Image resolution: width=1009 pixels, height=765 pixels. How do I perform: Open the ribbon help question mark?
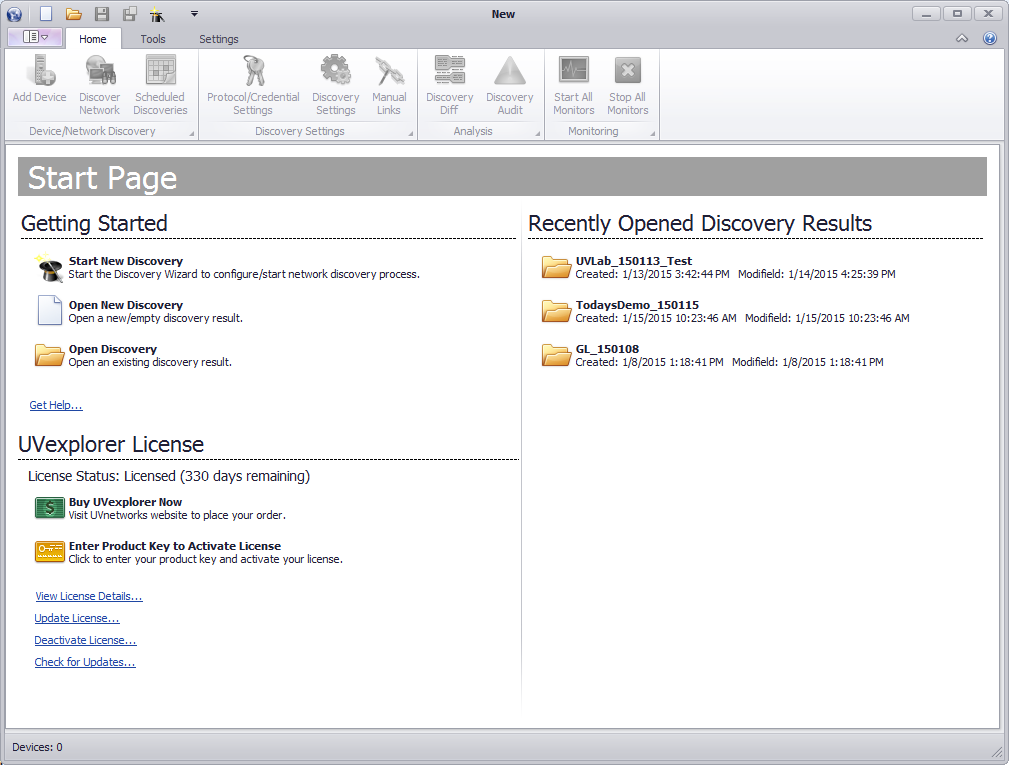[x=990, y=38]
